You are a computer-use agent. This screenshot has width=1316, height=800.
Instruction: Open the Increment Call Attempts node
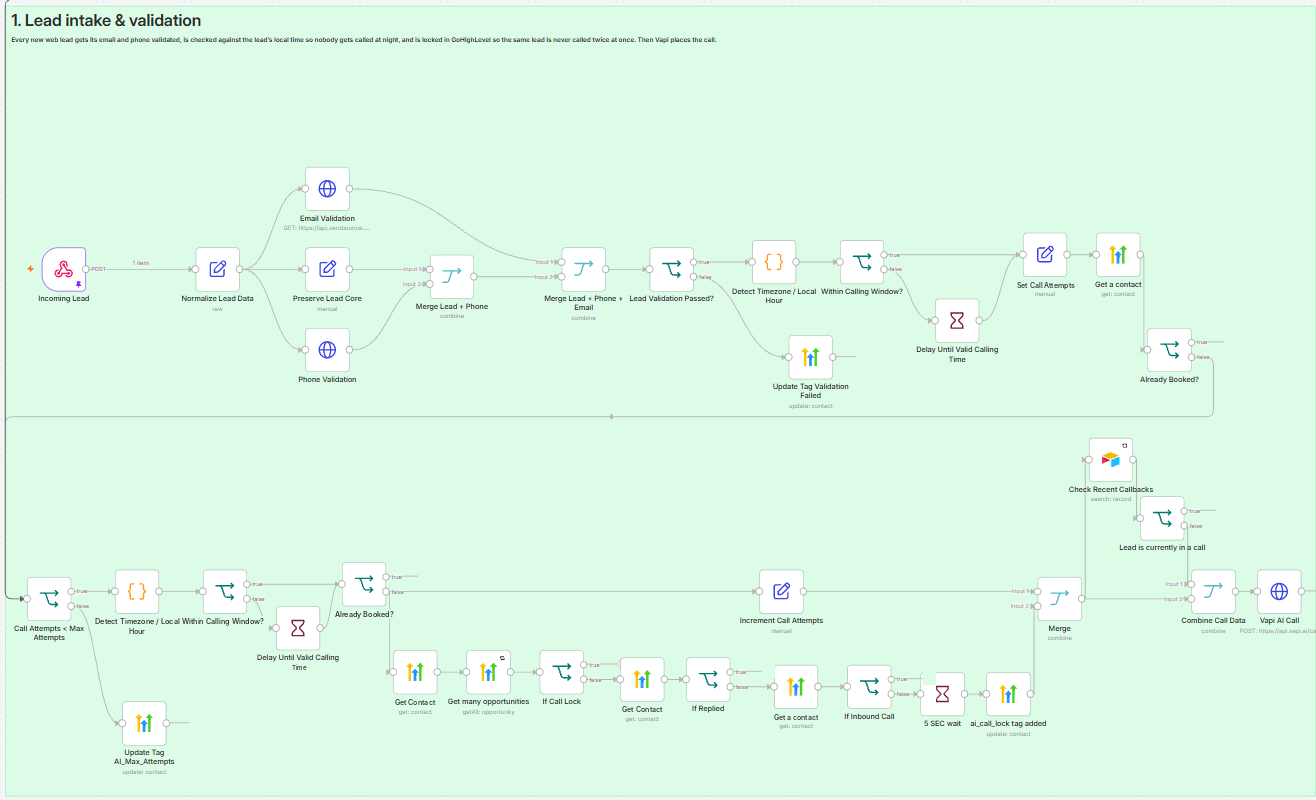pos(781,592)
